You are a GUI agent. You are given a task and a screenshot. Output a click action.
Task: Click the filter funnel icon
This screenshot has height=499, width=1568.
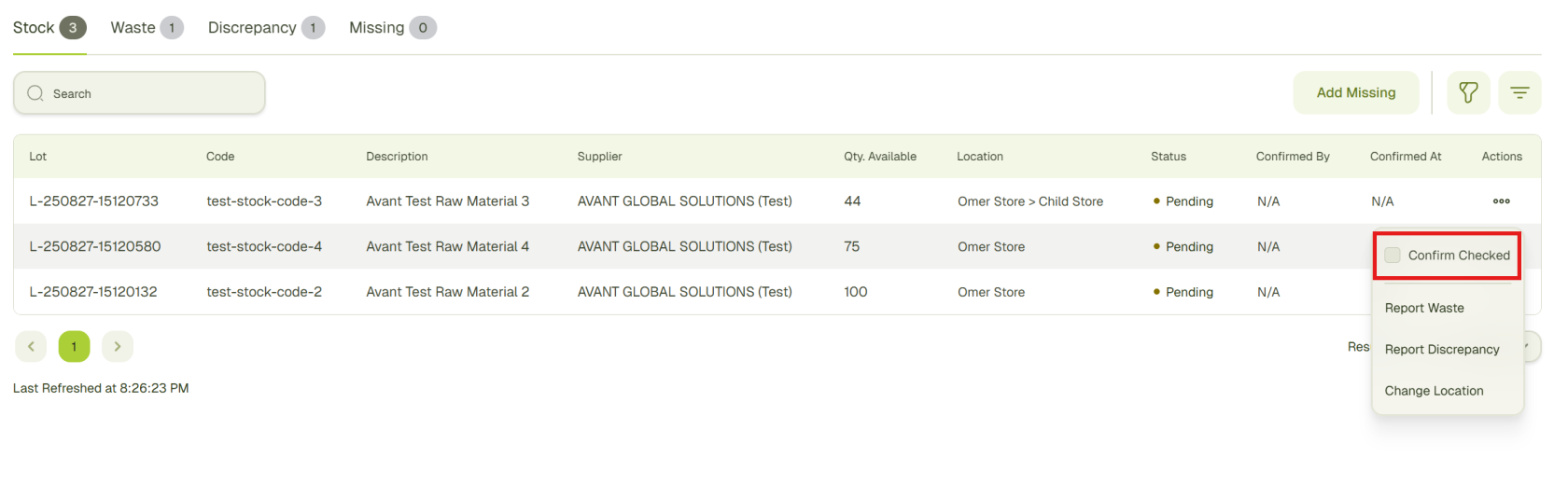(x=1468, y=93)
